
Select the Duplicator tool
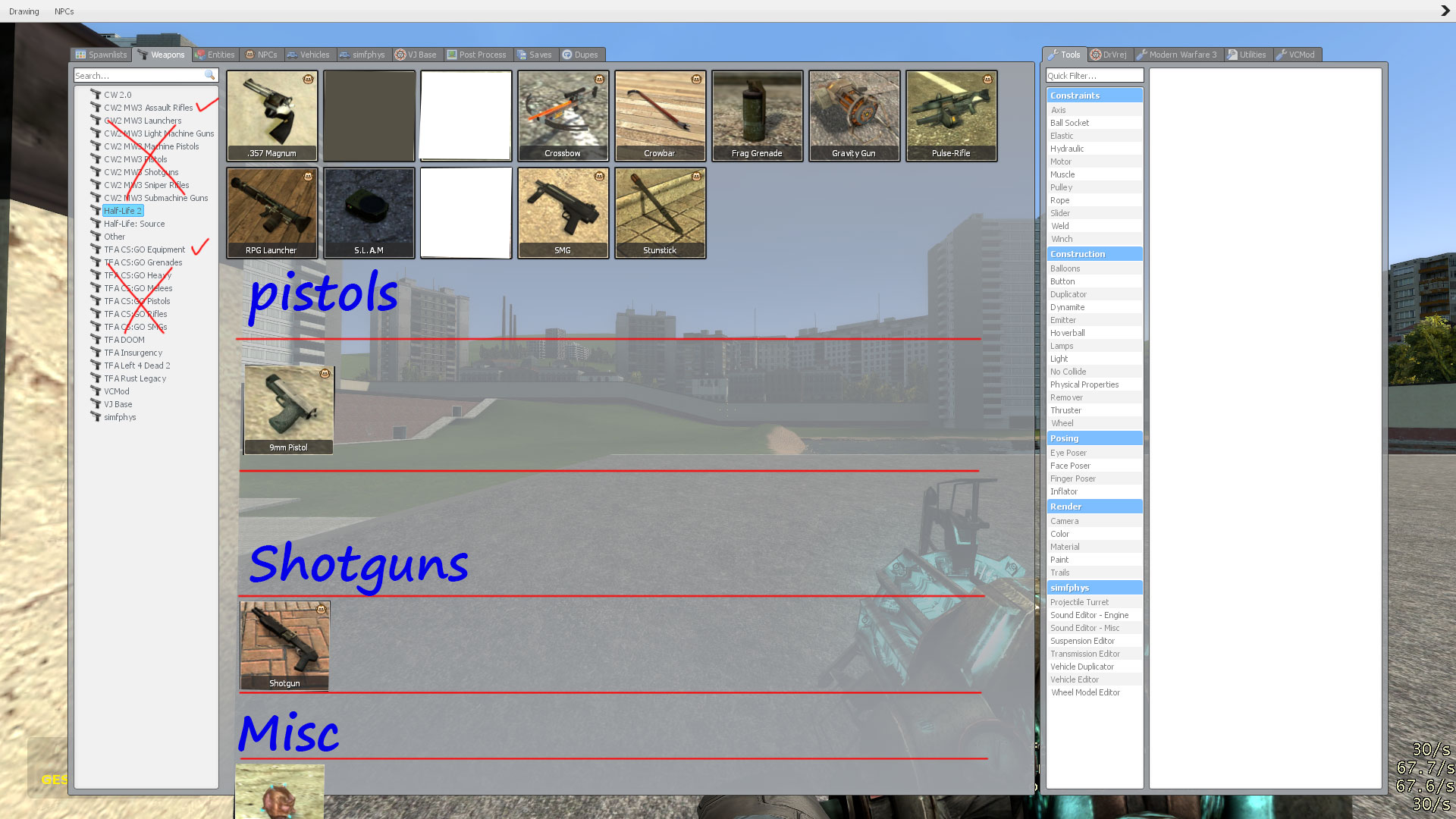point(1094,294)
